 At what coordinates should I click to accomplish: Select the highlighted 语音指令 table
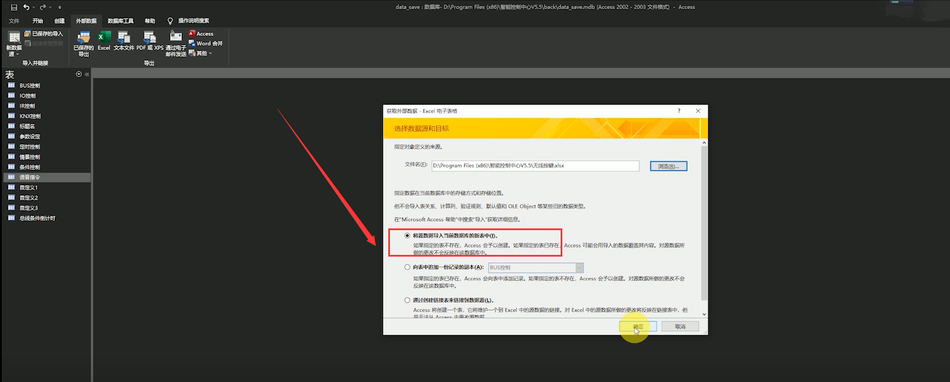coord(46,177)
